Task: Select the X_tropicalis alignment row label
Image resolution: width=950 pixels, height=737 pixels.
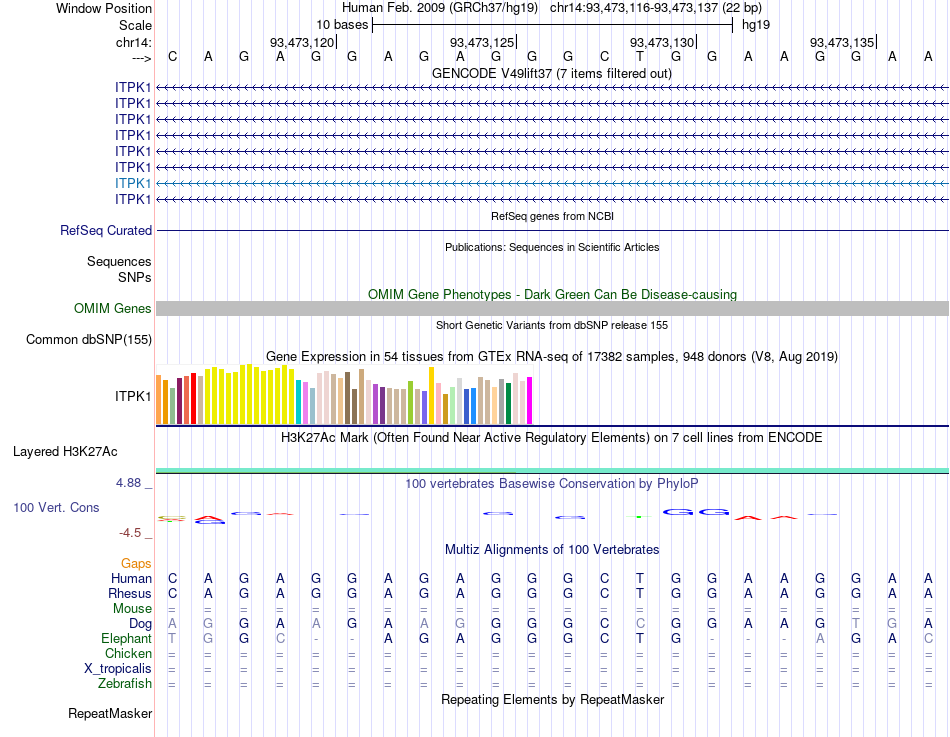Action: [118, 669]
